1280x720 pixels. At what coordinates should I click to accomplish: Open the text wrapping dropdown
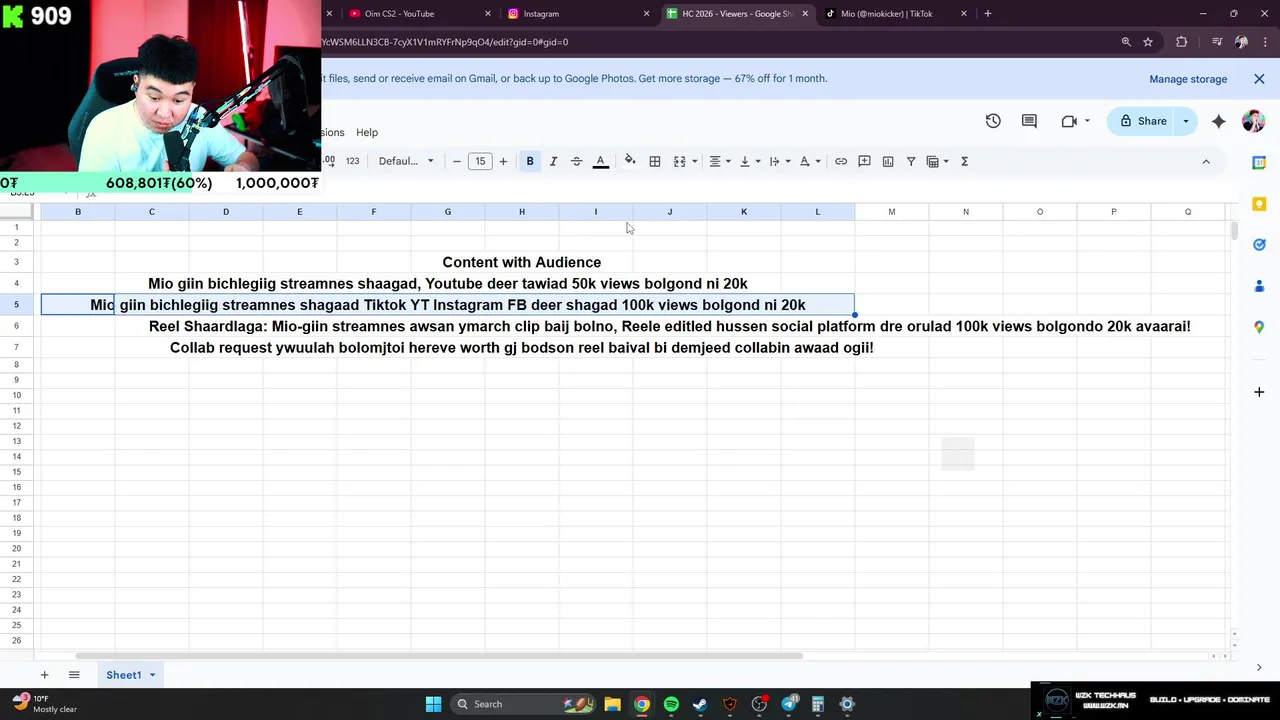780,161
